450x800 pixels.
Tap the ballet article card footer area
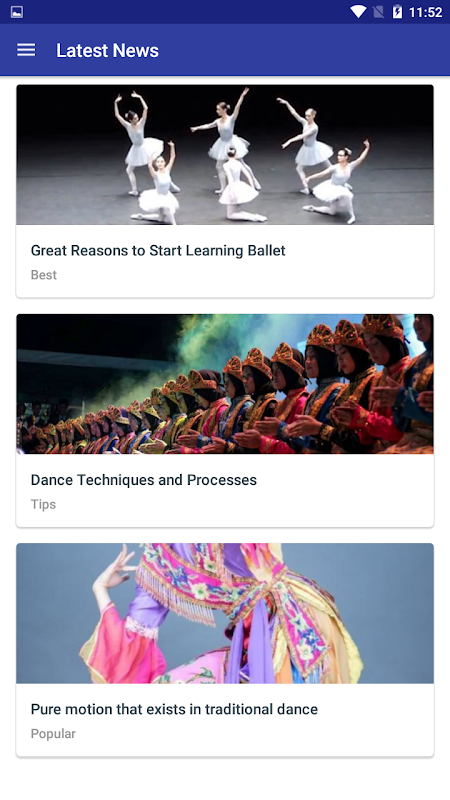[225, 261]
